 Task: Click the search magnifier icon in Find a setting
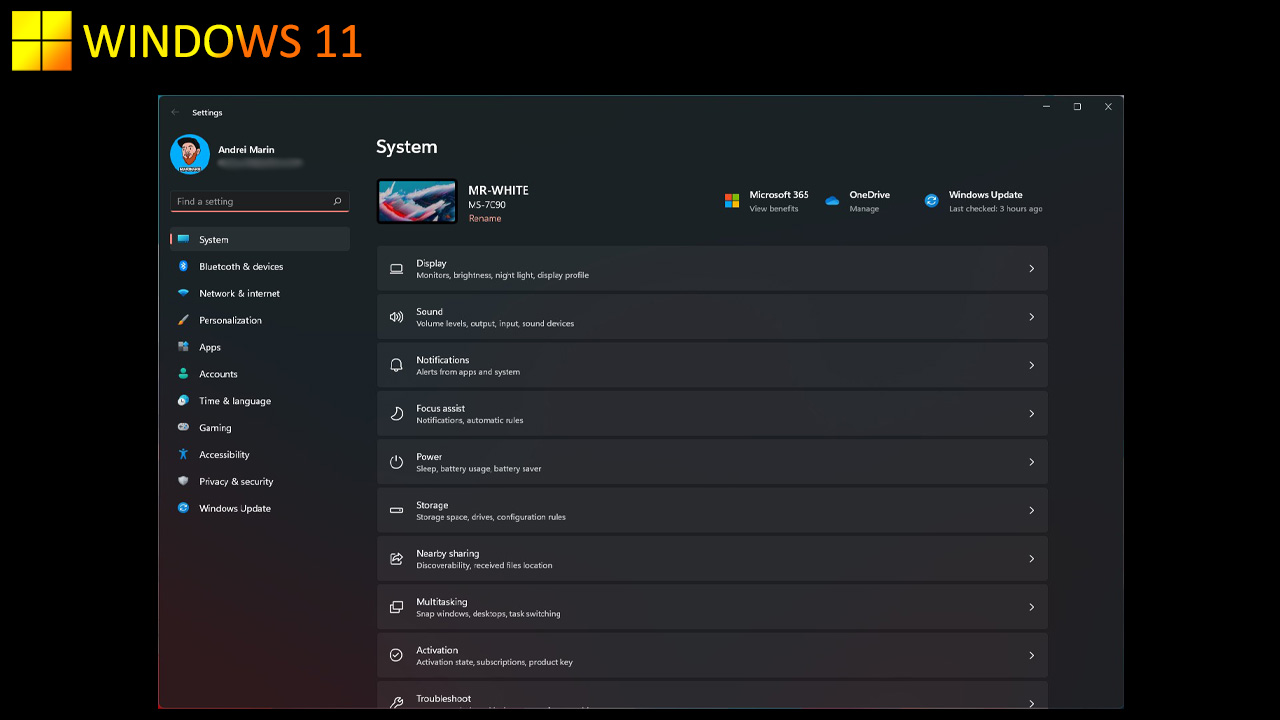pos(338,201)
